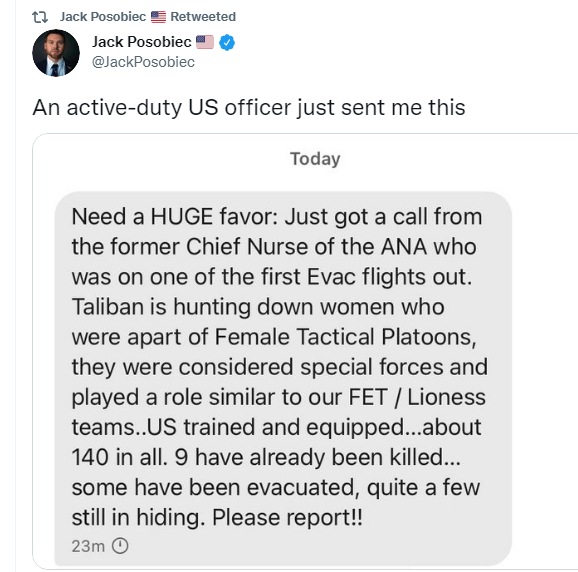
Task: Click the blue verified badge
Action: [227, 42]
